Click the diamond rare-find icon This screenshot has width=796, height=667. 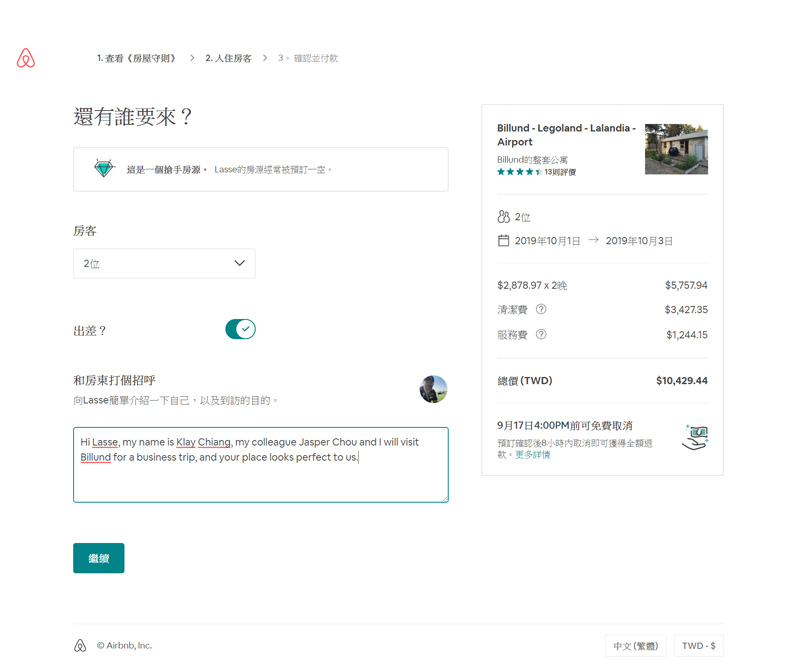pyautogui.click(x=104, y=168)
